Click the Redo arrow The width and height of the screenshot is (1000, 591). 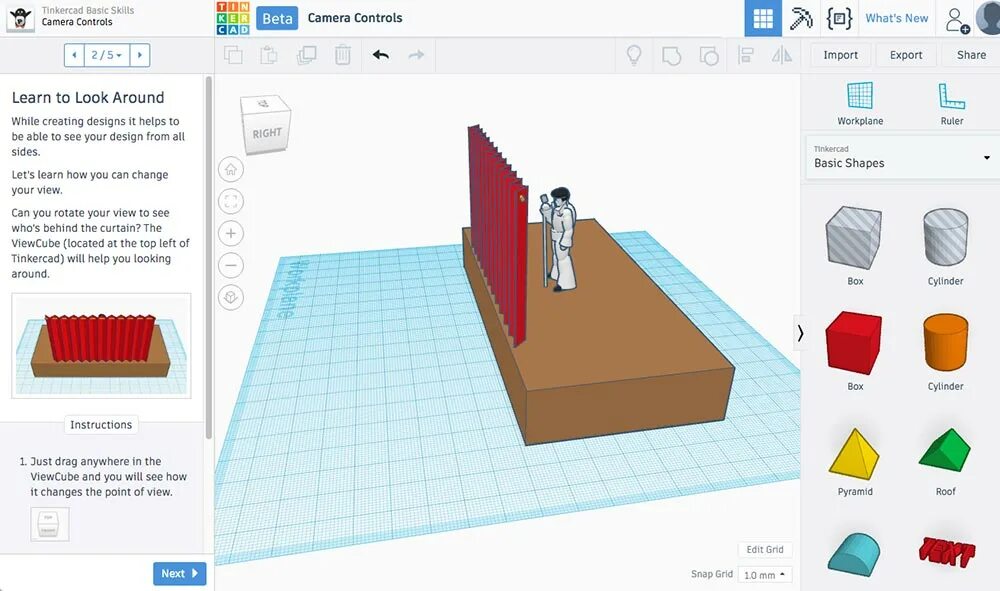(416, 55)
